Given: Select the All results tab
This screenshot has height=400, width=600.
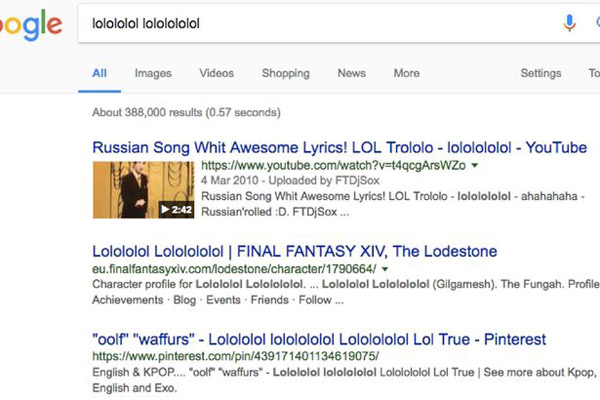Looking at the screenshot, I should coord(99,73).
